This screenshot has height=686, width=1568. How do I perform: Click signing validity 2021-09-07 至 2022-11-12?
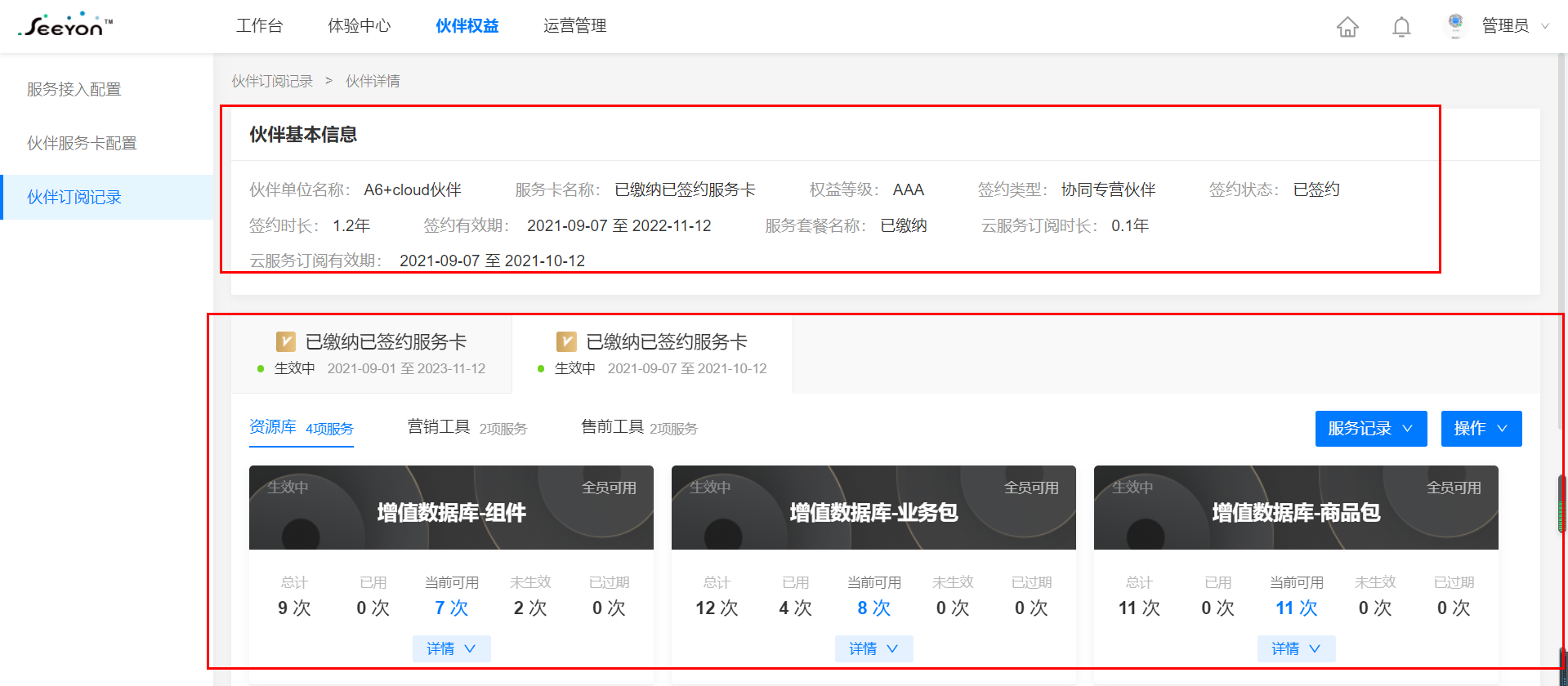click(x=619, y=225)
